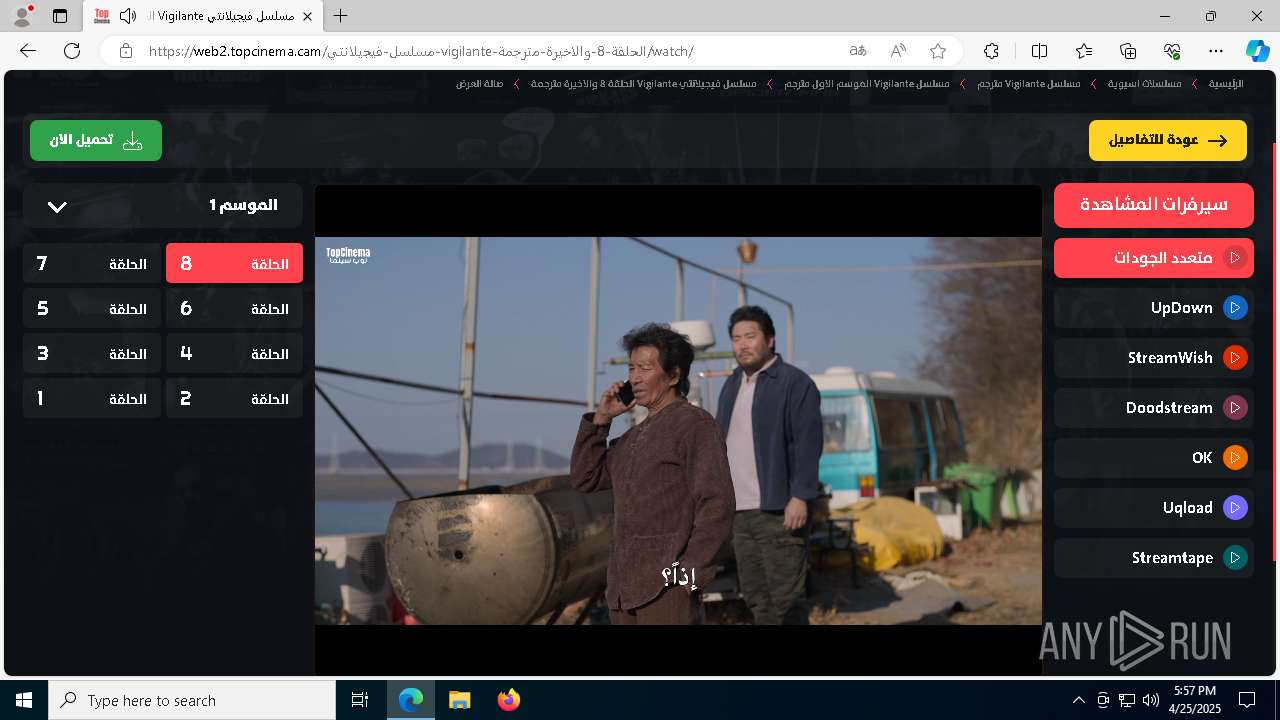This screenshot has width=1280, height=720.
Task: Open the Collections icon
Action: pos(1128,51)
